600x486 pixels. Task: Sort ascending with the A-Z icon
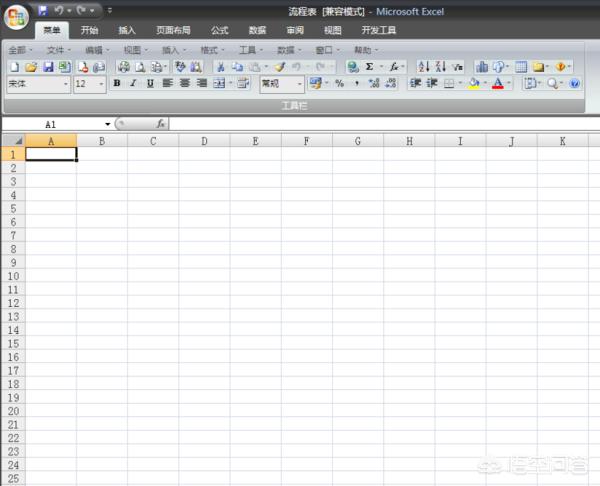[x=423, y=67]
